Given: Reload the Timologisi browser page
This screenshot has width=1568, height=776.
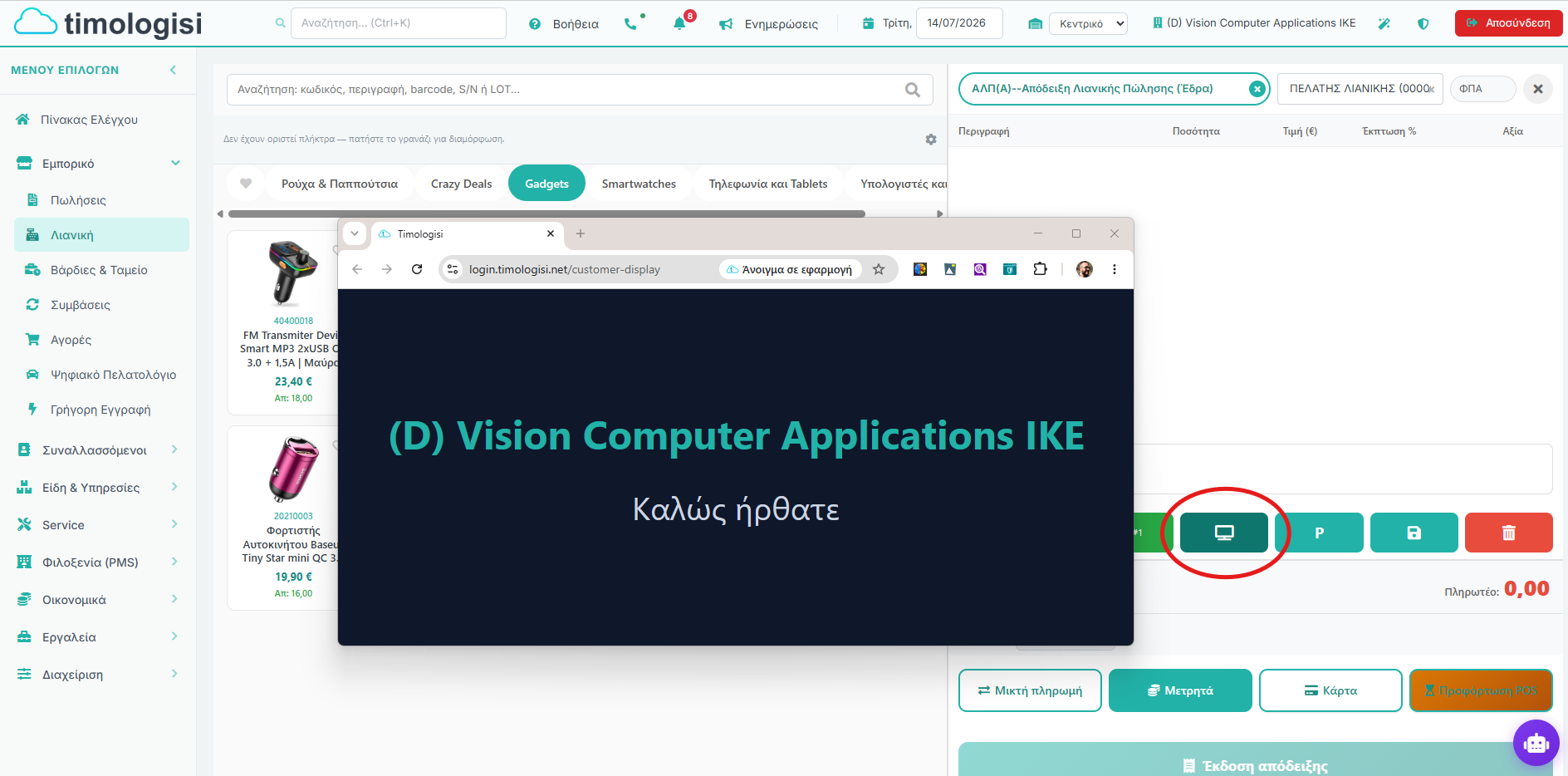Looking at the screenshot, I should [417, 269].
